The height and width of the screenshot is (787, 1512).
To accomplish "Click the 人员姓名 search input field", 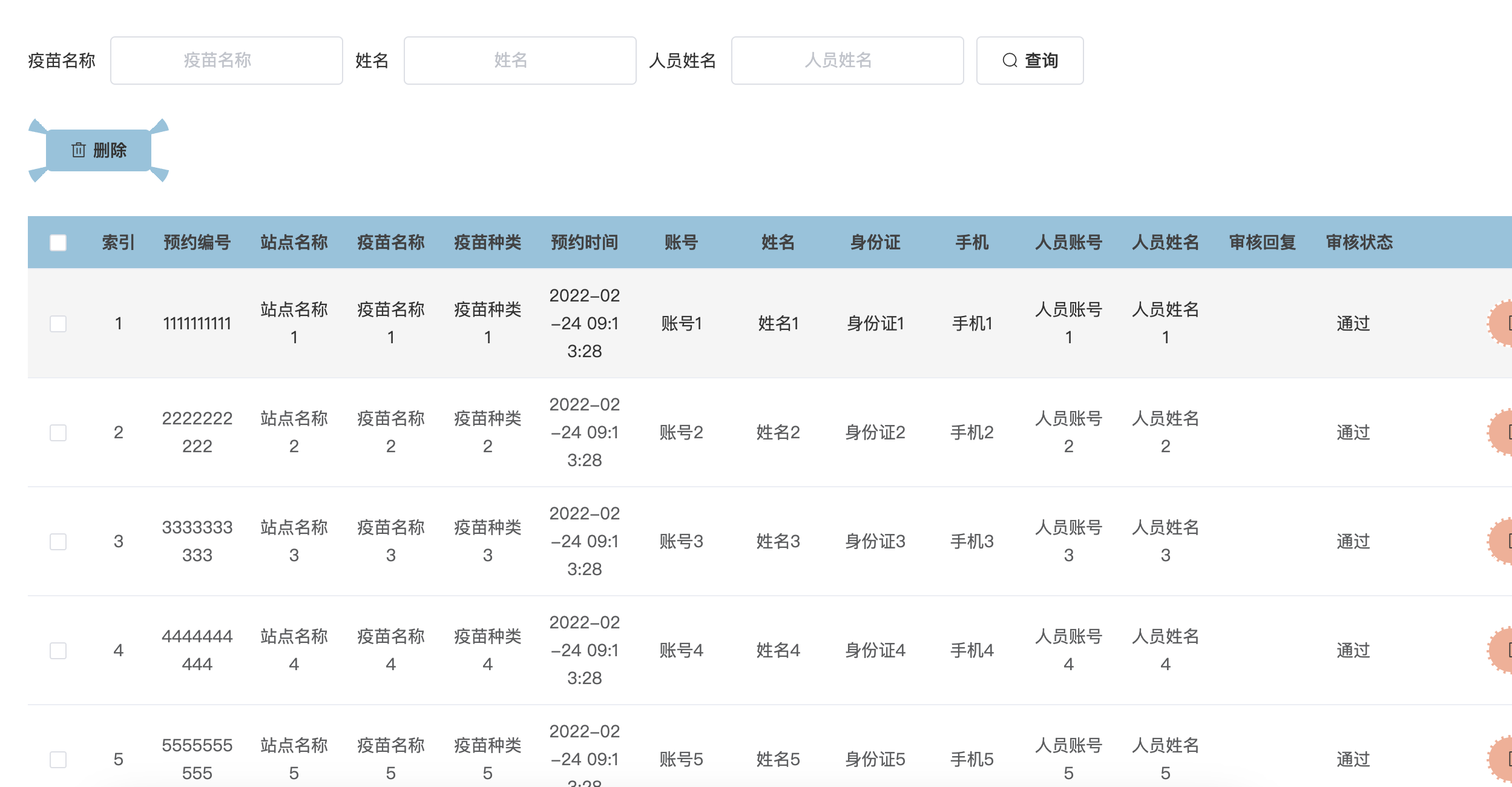I will [x=847, y=61].
